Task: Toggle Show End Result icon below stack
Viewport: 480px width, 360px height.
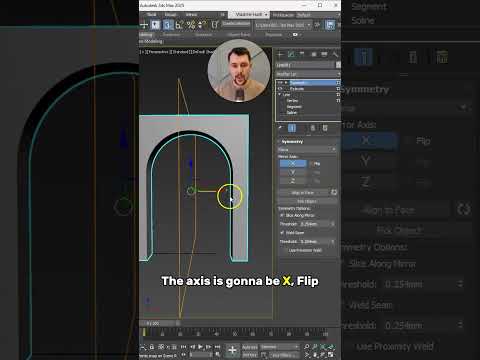Action: pyautogui.click(x=292, y=128)
